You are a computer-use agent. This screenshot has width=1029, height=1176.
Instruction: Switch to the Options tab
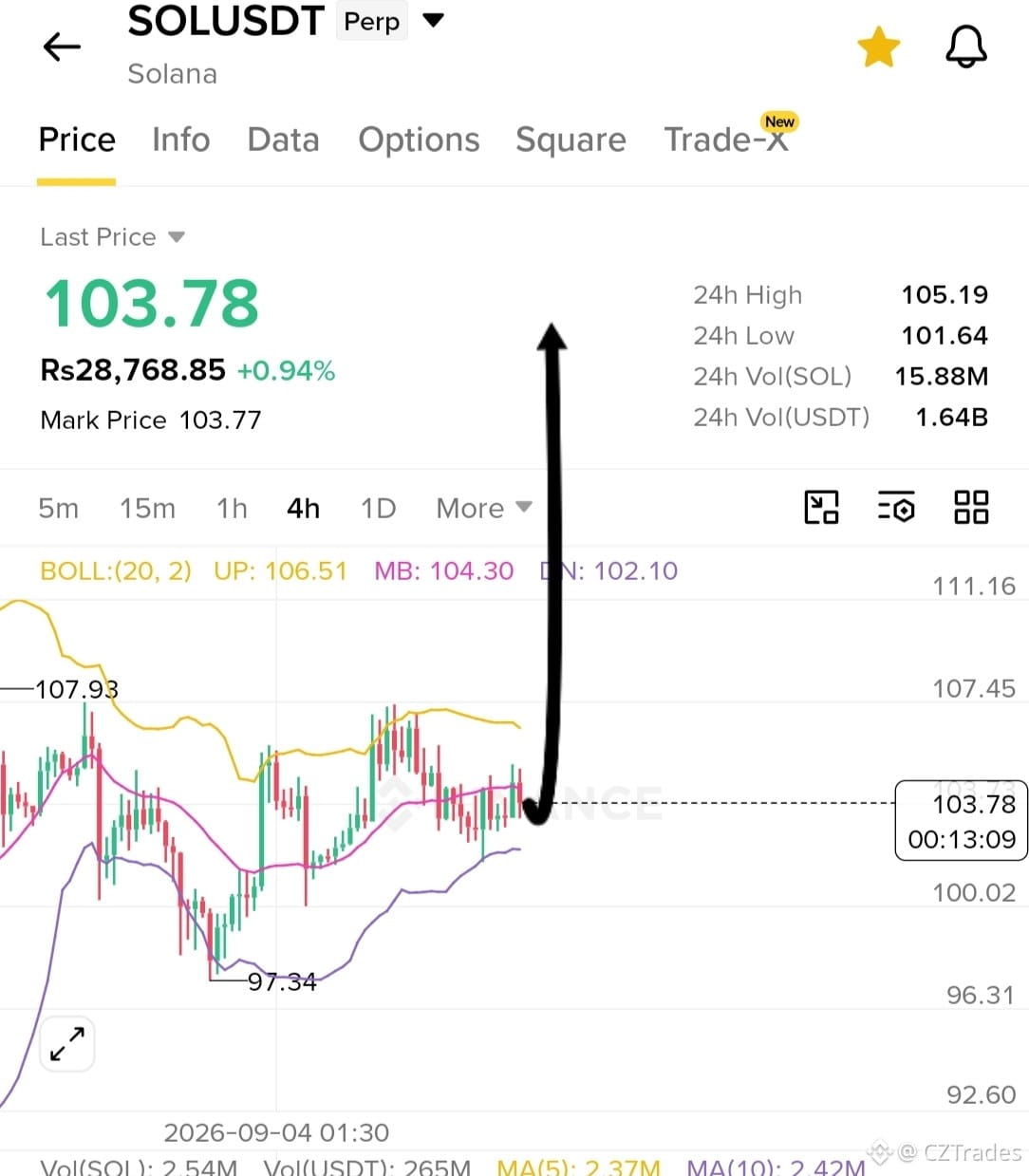[419, 140]
